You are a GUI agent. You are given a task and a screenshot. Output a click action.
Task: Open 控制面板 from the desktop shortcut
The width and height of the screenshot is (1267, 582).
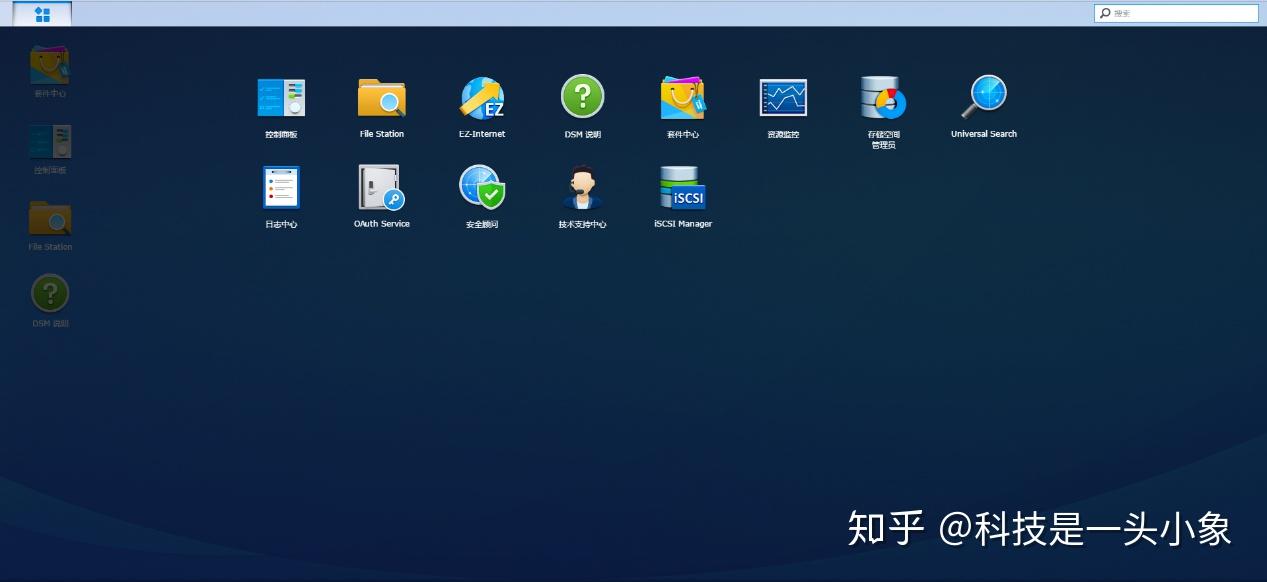pyautogui.click(x=48, y=140)
